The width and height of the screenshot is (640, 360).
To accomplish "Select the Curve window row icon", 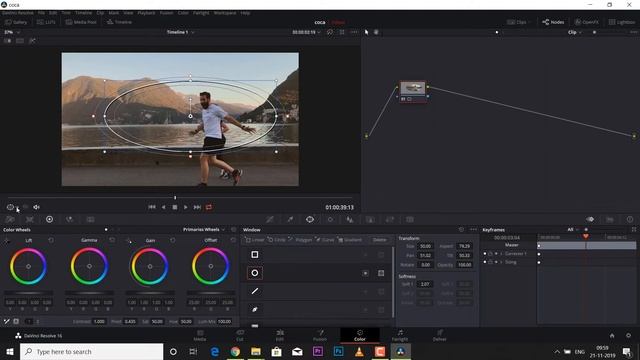I will pyautogui.click(x=255, y=309).
